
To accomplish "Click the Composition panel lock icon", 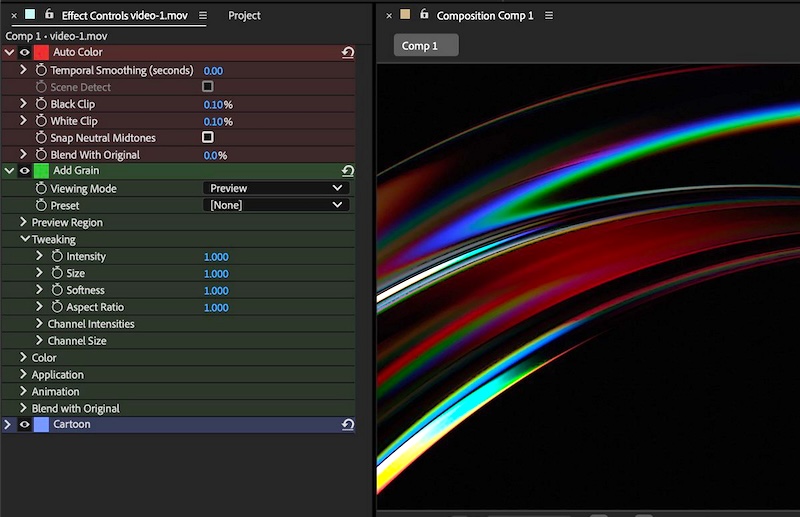I will [424, 14].
